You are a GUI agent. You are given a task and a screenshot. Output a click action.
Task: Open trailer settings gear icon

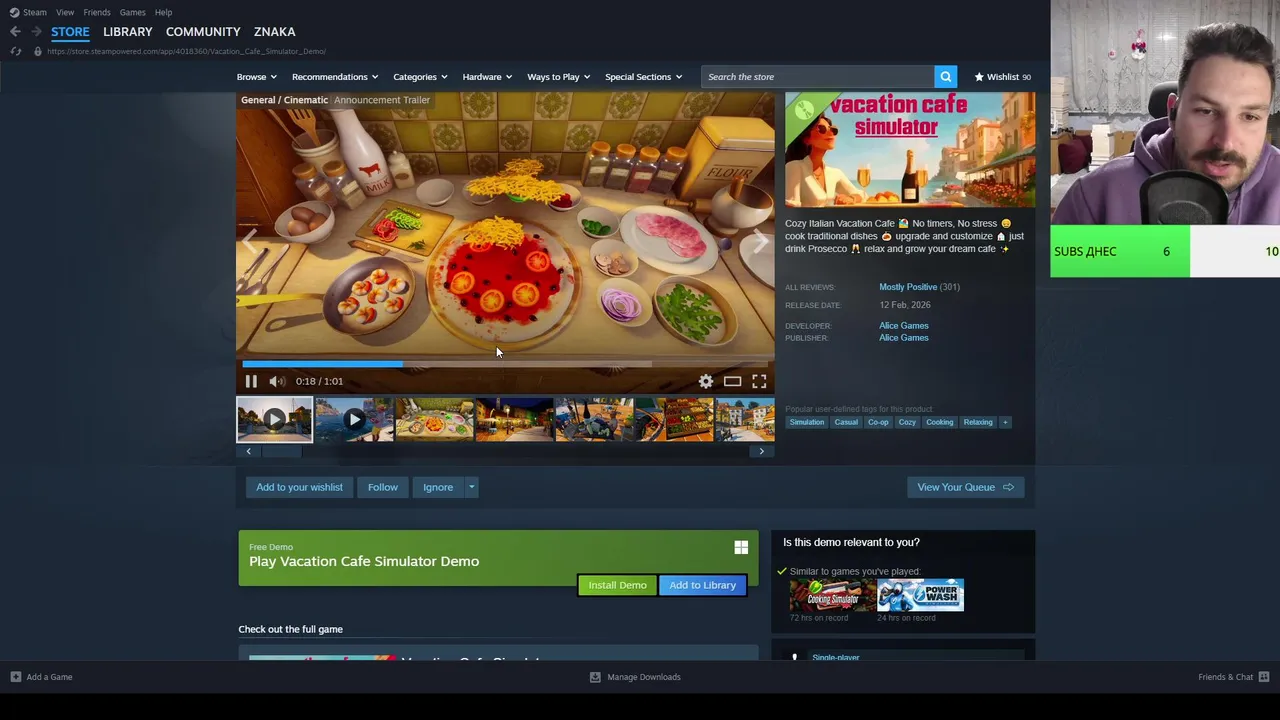point(706,381)
